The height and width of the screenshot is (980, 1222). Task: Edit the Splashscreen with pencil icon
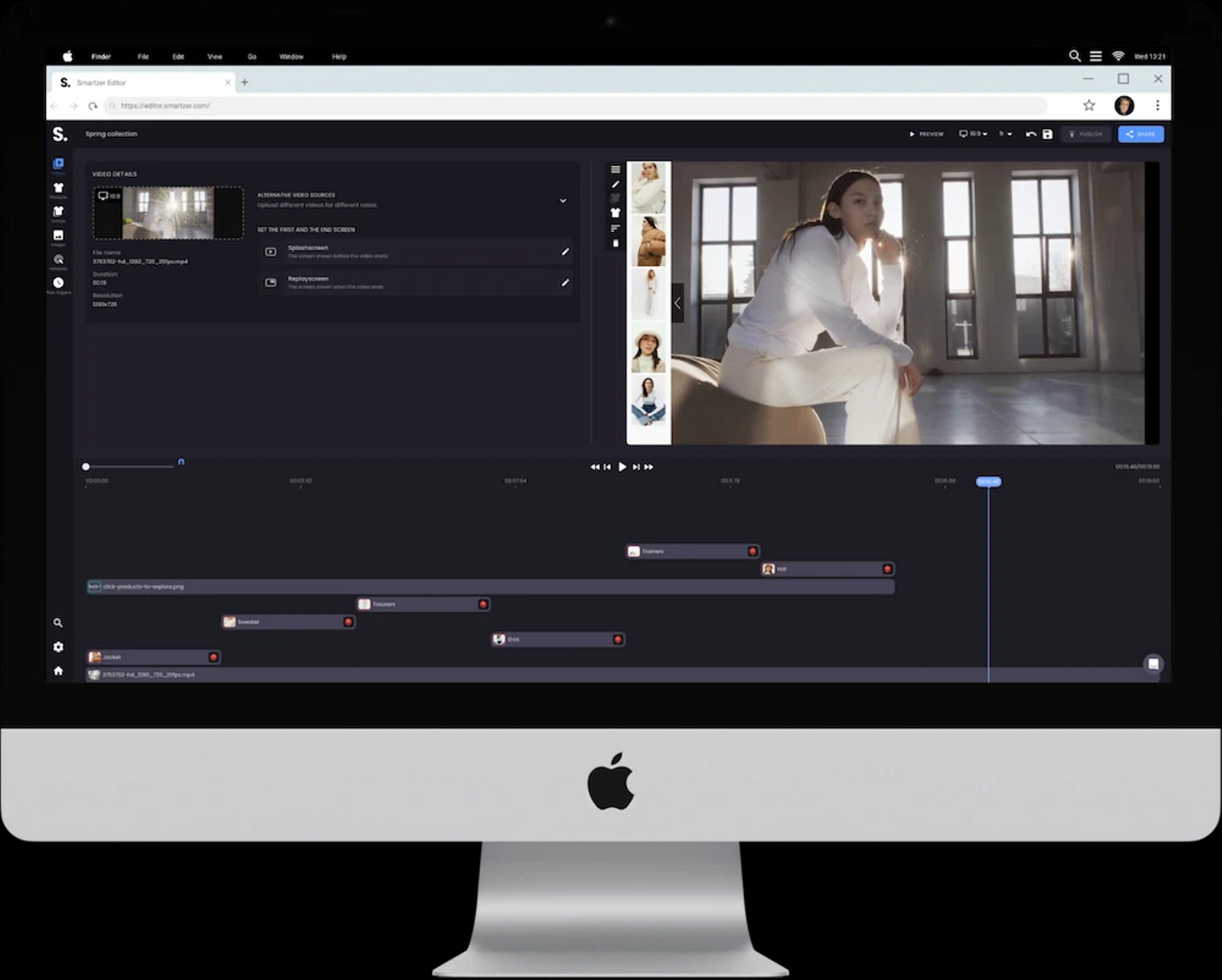pos(564,251)
